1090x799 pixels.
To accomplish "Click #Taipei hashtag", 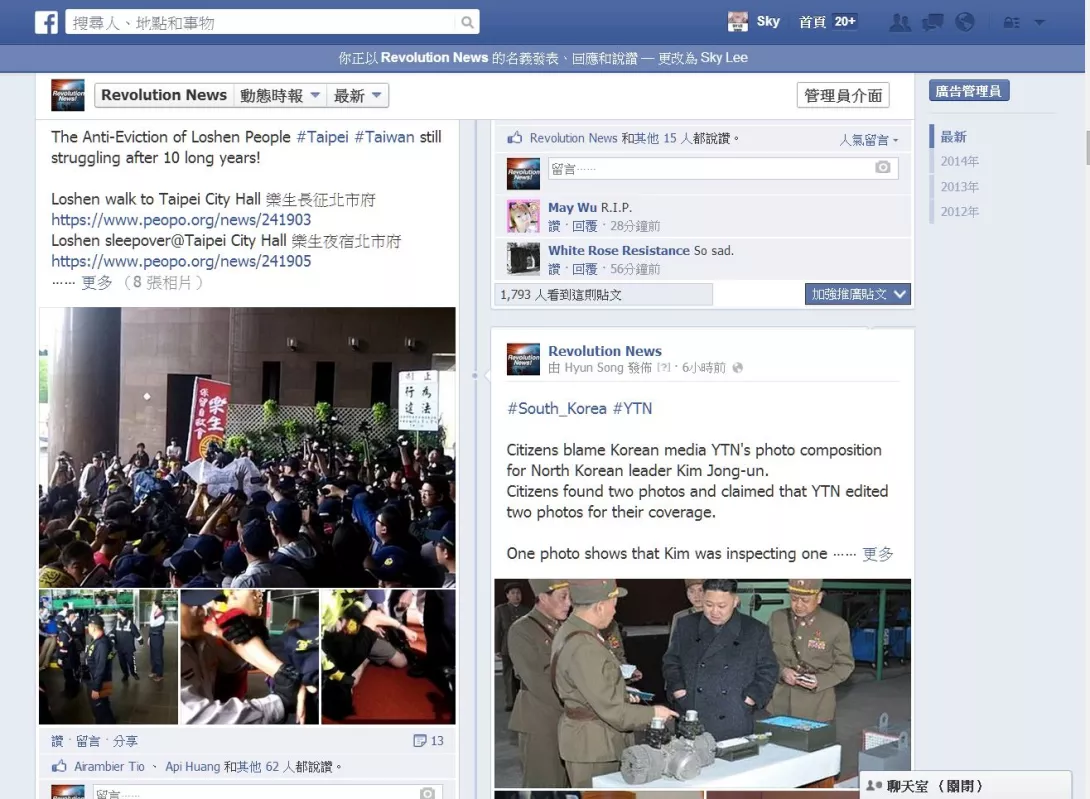I will 323,137.
